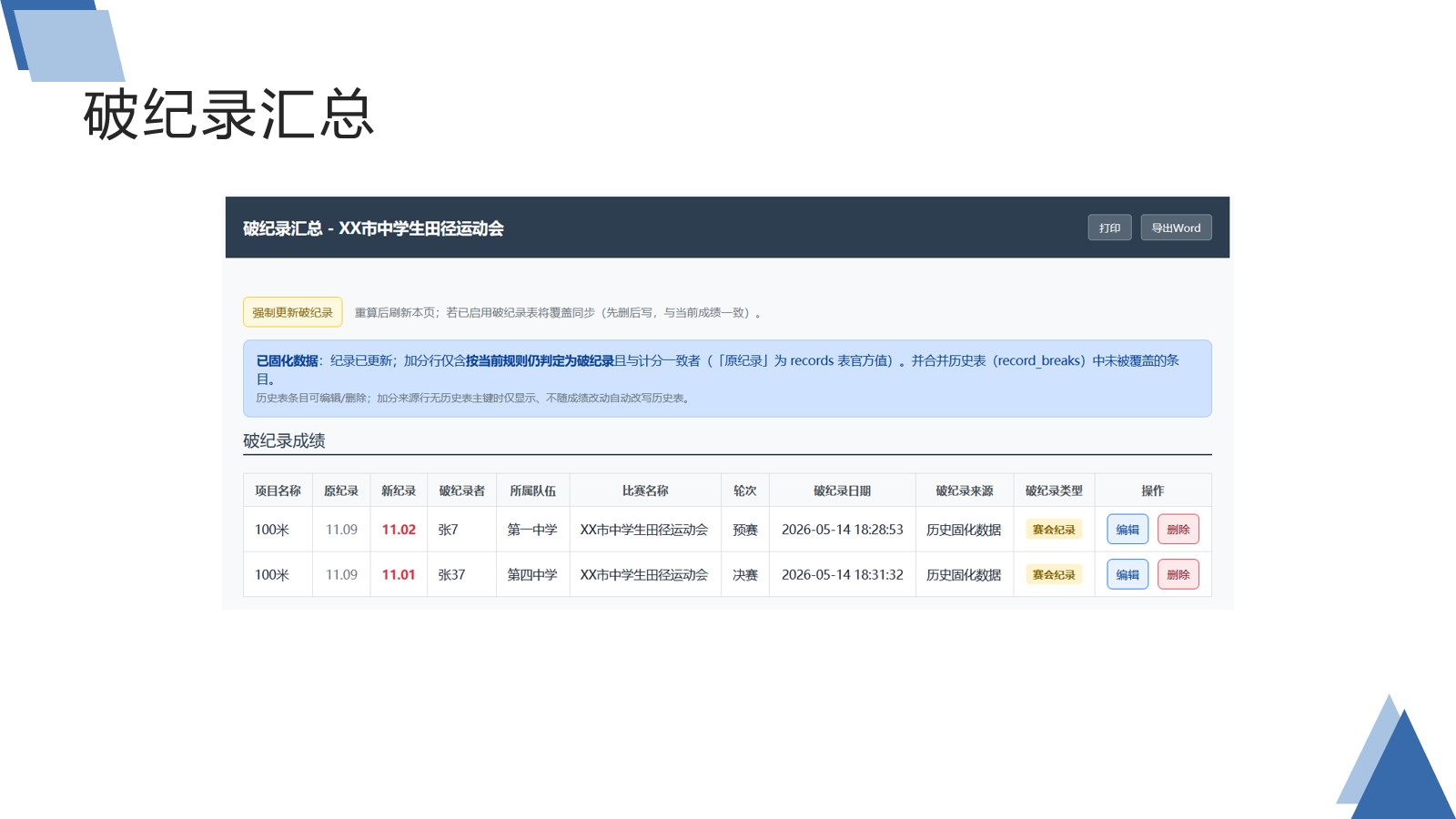Click the page title 破纪录汇总 - XX市中学生田径运动会
Image resolution: width=1456 pixels, height=819 pixels.
tap(373, 228)
